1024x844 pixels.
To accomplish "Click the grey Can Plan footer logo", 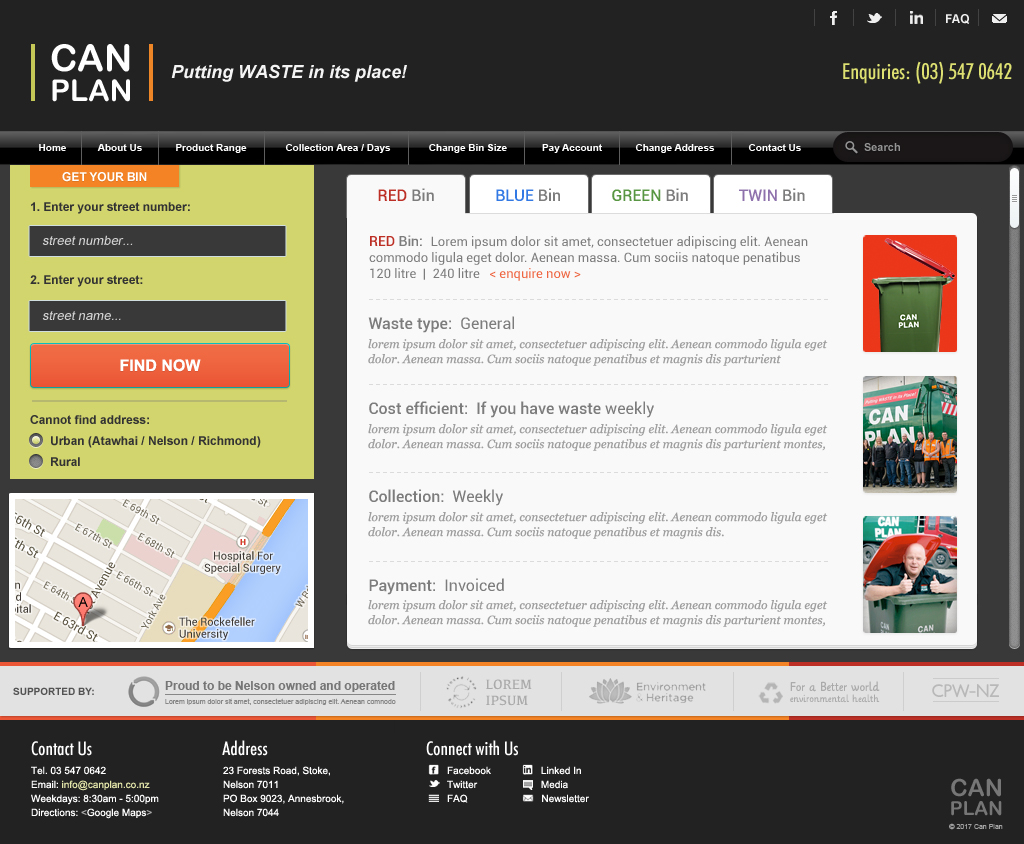I will coord(976,797).
